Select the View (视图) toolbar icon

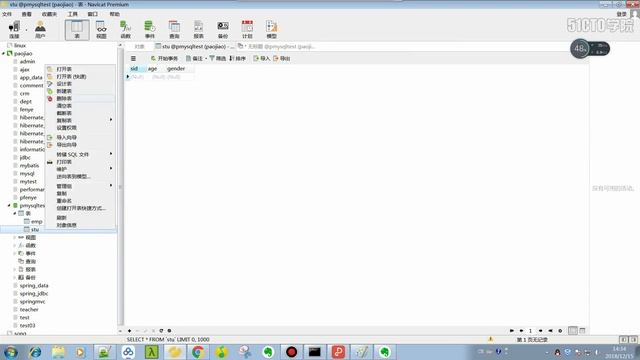(x=101, y=30)
